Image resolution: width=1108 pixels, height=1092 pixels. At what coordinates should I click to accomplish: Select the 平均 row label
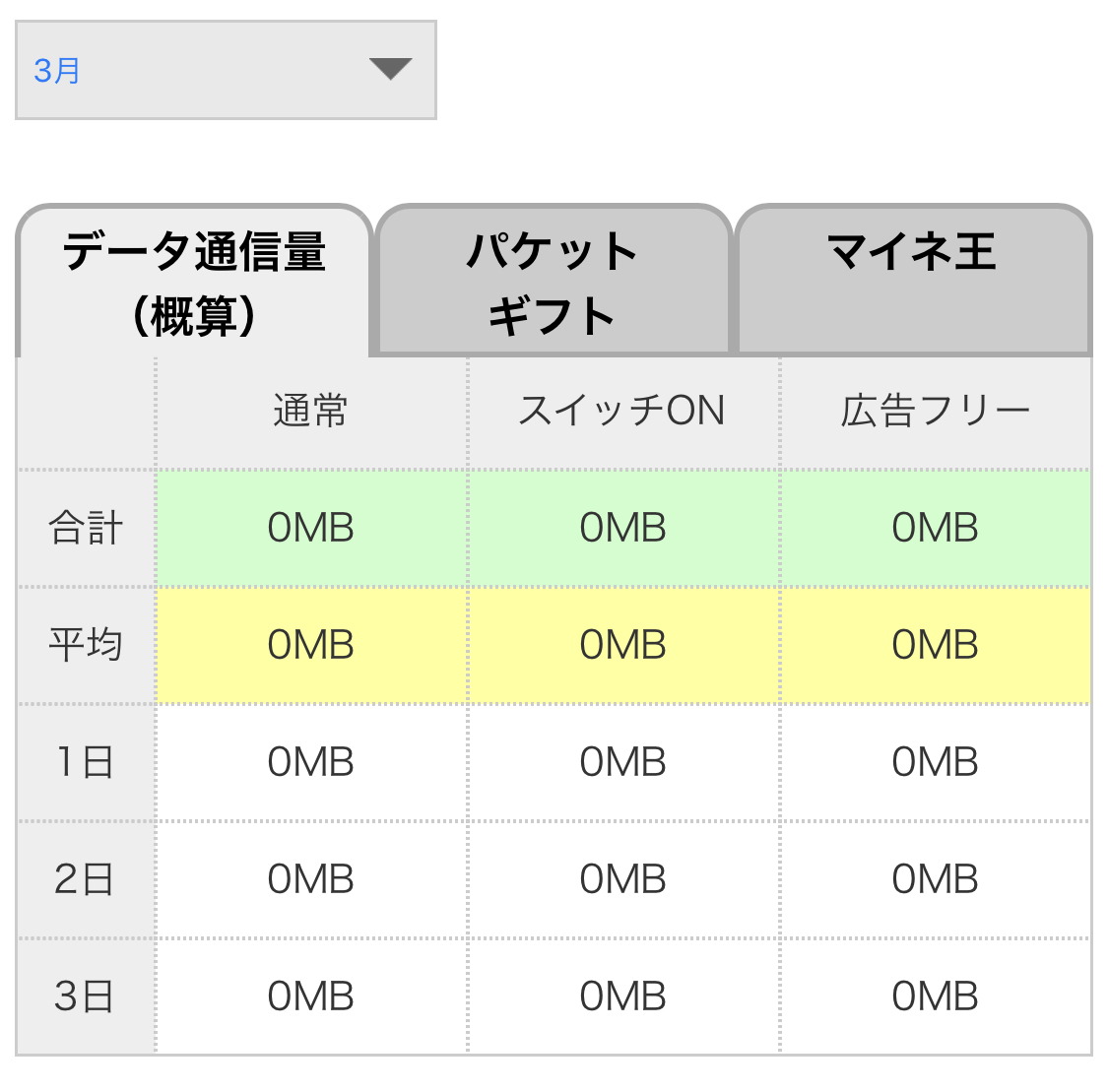[86, 646]
